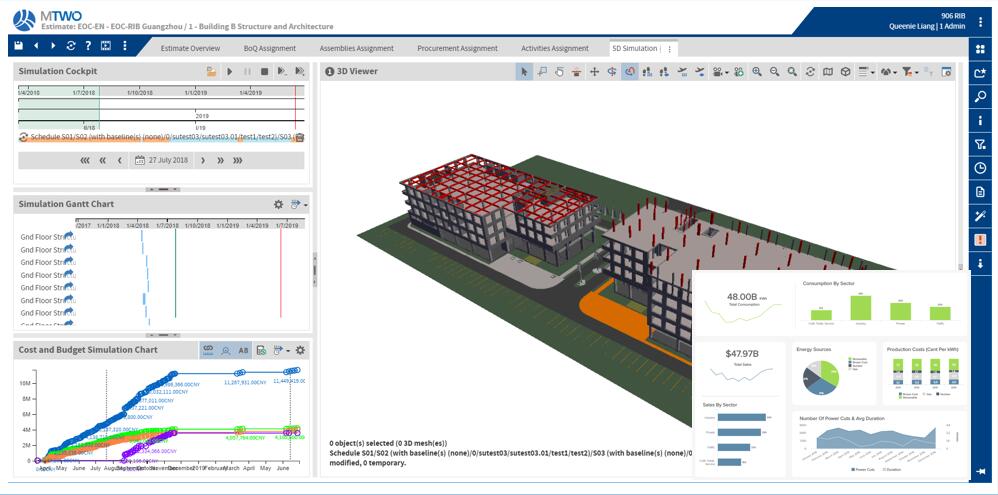Expand the export dropdown in Cost chart header

pyautogui.click(x=281, y=350)
